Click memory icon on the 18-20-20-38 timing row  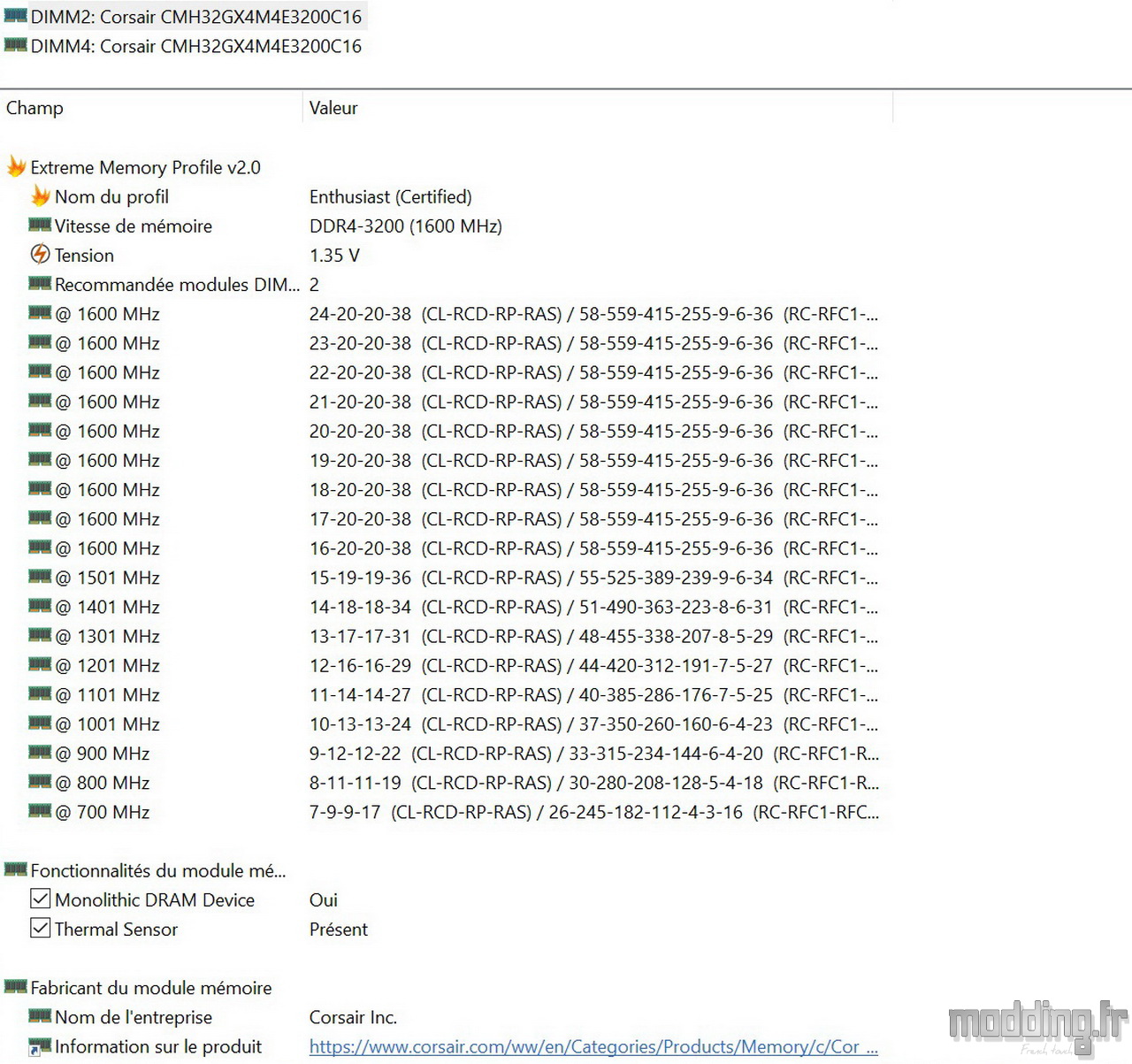click(40, 487)
